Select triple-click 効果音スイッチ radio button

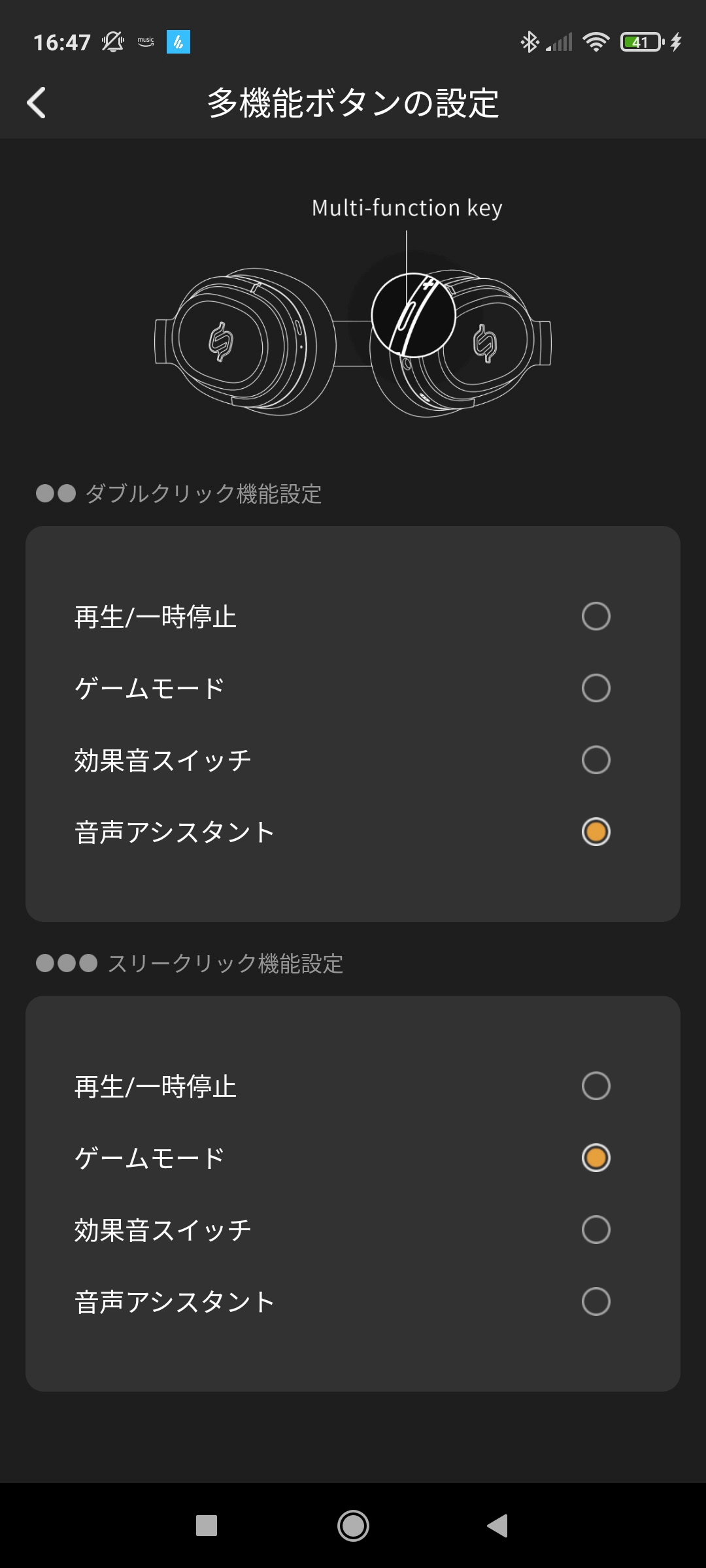tap(596, 1230)
